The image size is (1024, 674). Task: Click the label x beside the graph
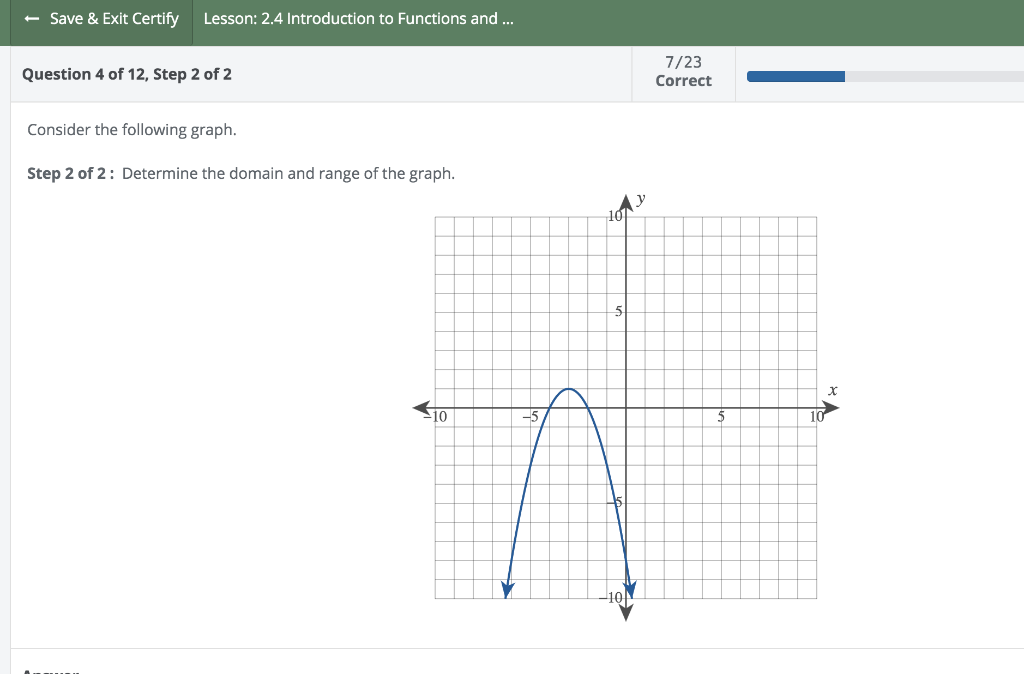(x=833, y=391)
